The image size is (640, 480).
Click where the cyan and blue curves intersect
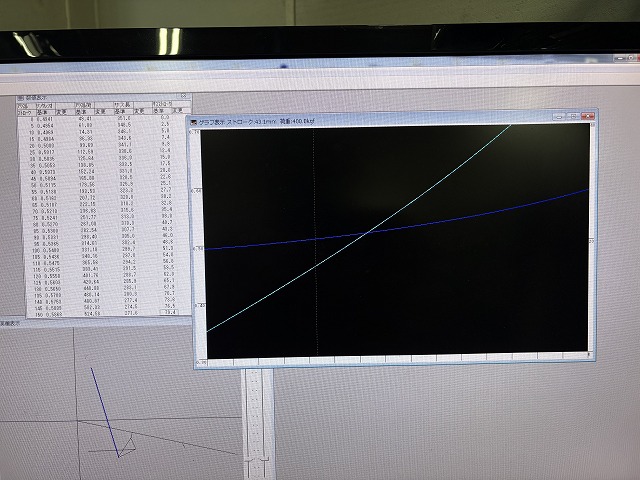368,232
